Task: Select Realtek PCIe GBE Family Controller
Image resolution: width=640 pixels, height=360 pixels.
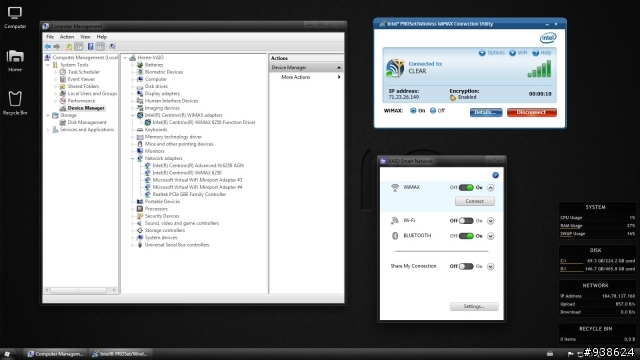Action: (189, 194)
